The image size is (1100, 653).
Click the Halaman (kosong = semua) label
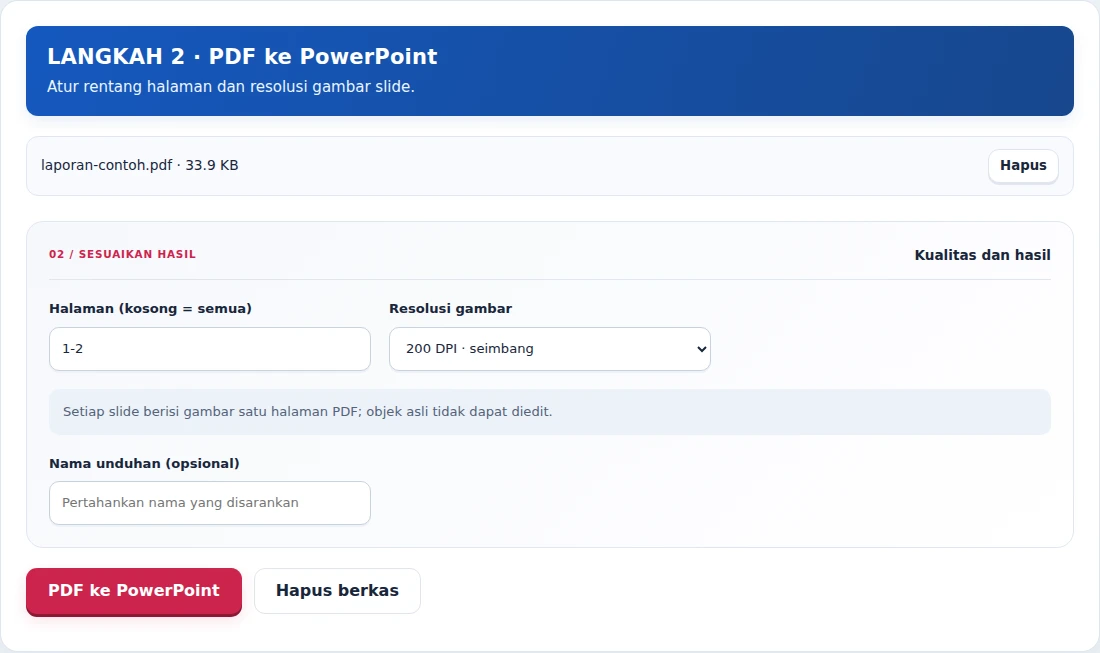tap(150, 309)
